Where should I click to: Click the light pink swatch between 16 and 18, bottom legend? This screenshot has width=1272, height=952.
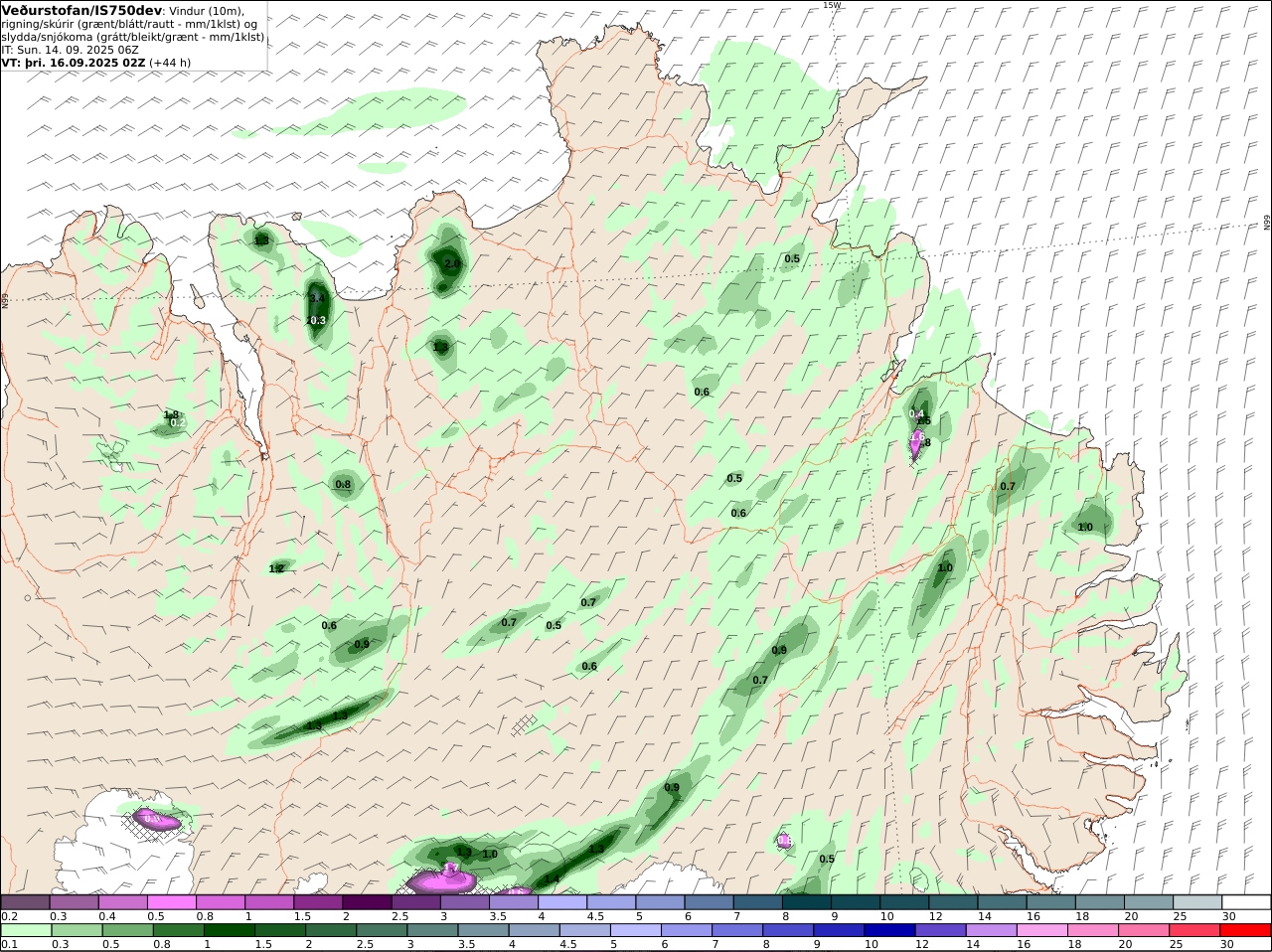click(1042, 930)
